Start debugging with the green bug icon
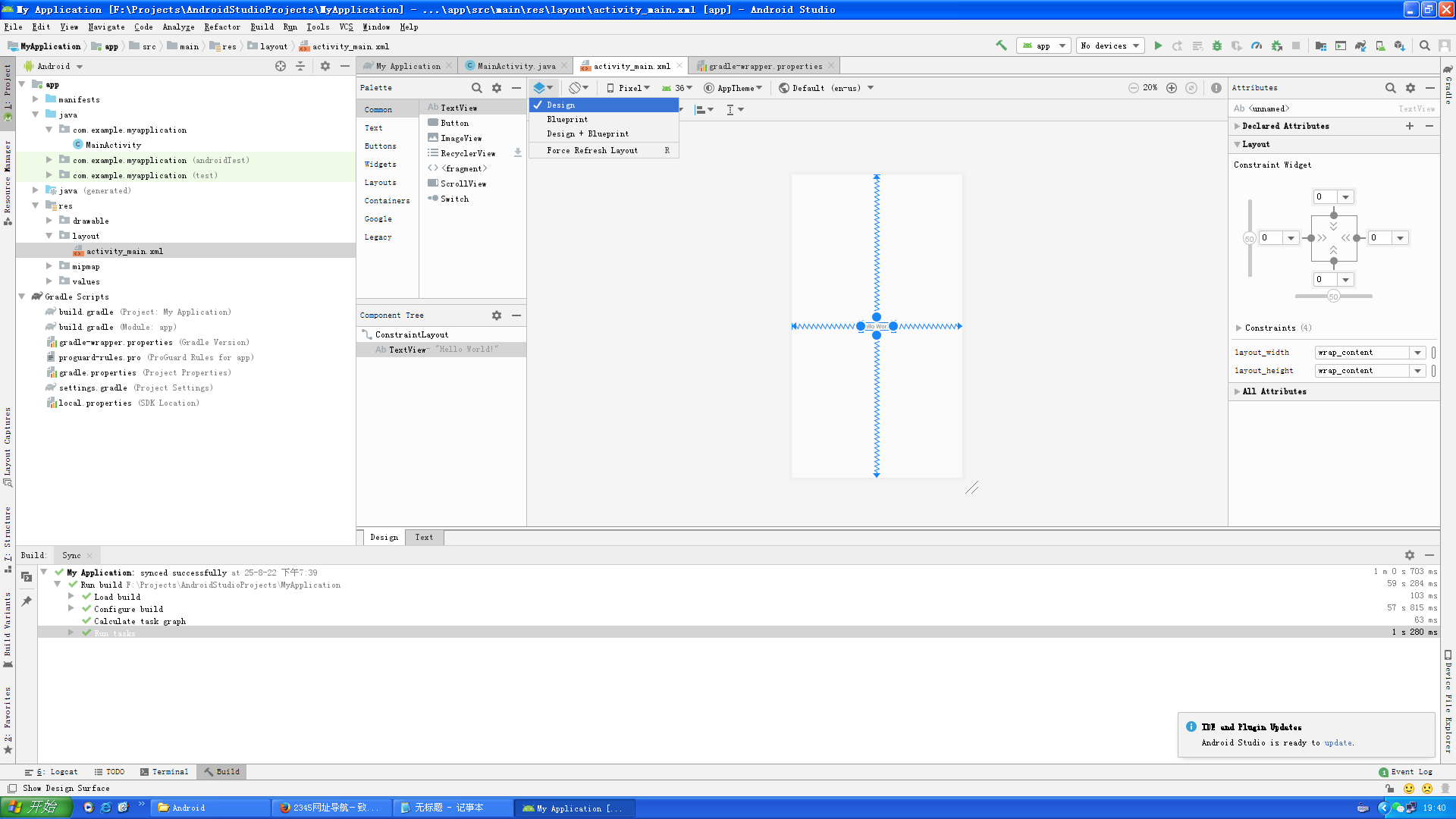Screen dimensions: 1456x819 [x=1217, y=45]
